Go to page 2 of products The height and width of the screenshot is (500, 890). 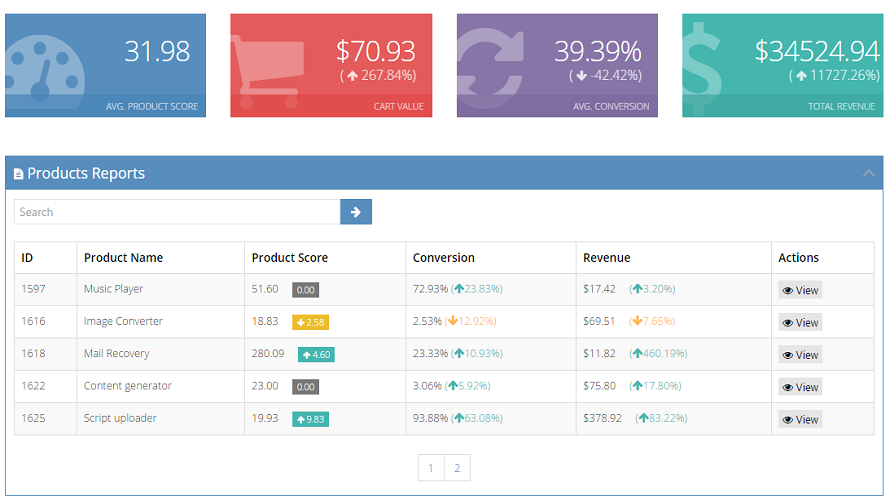(x=457, y=468)
